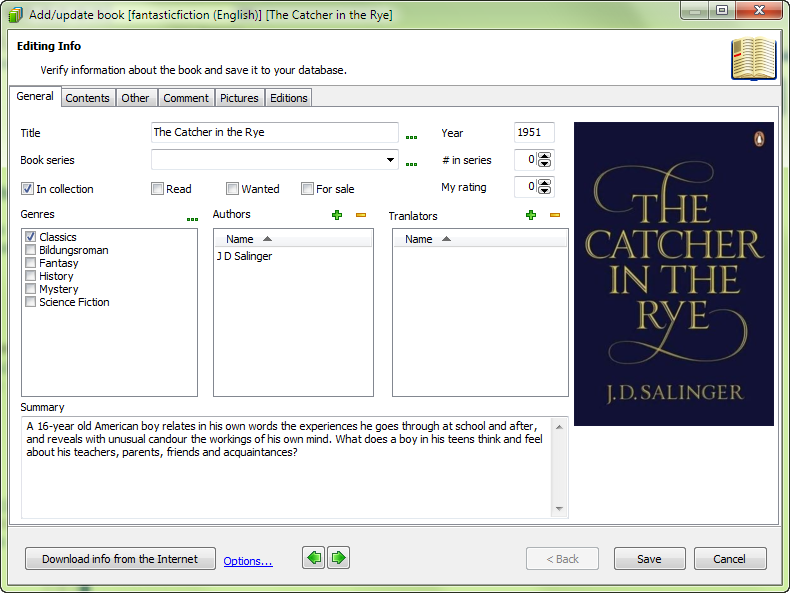Viewport: 790px width, 593px height.
Task: Switch to the Other tab
Action: 135,98
